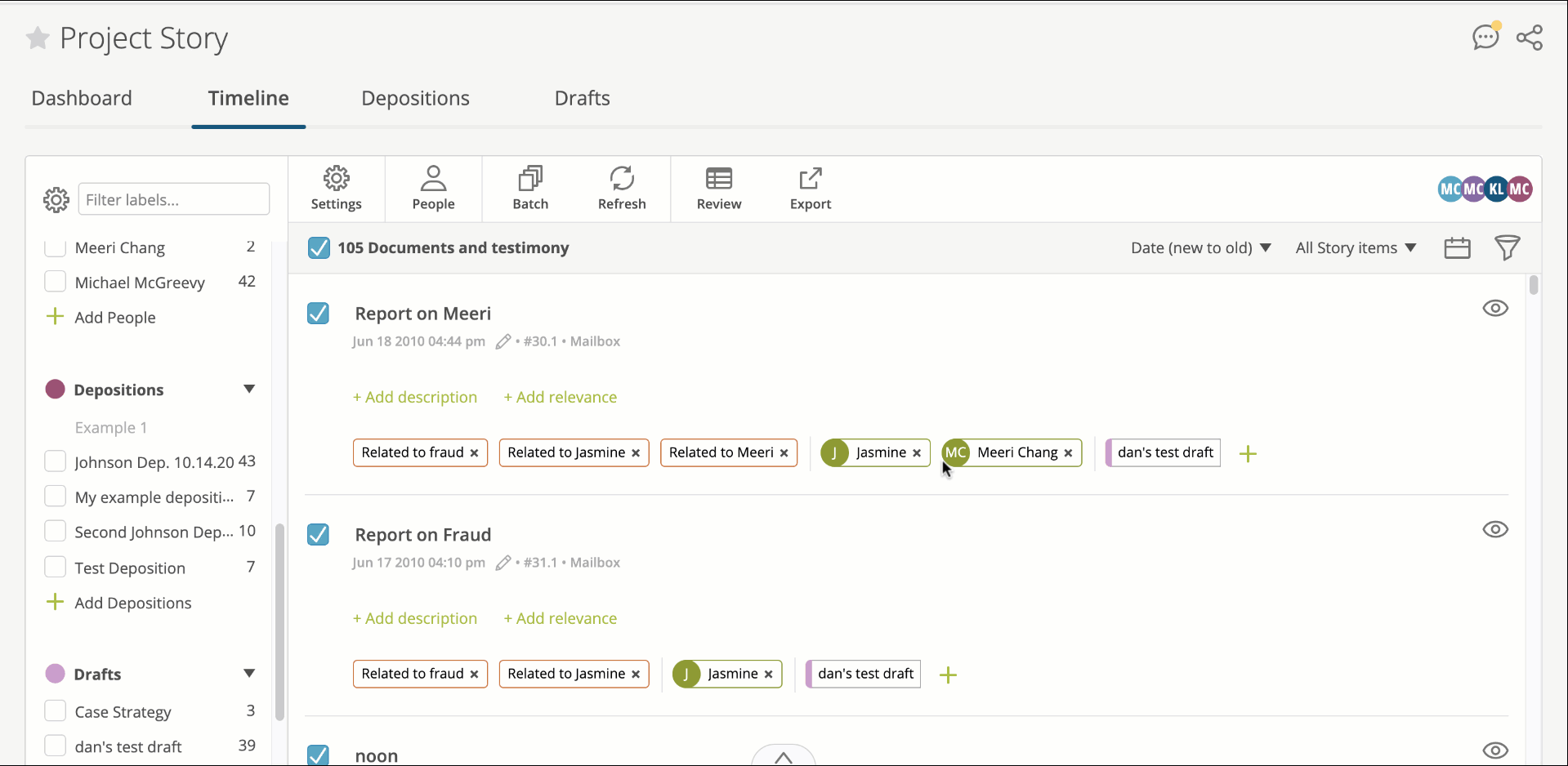This screenshot has width=1568, height=766.
Task: Open the All Story items dropdown
Action: 1356,247
